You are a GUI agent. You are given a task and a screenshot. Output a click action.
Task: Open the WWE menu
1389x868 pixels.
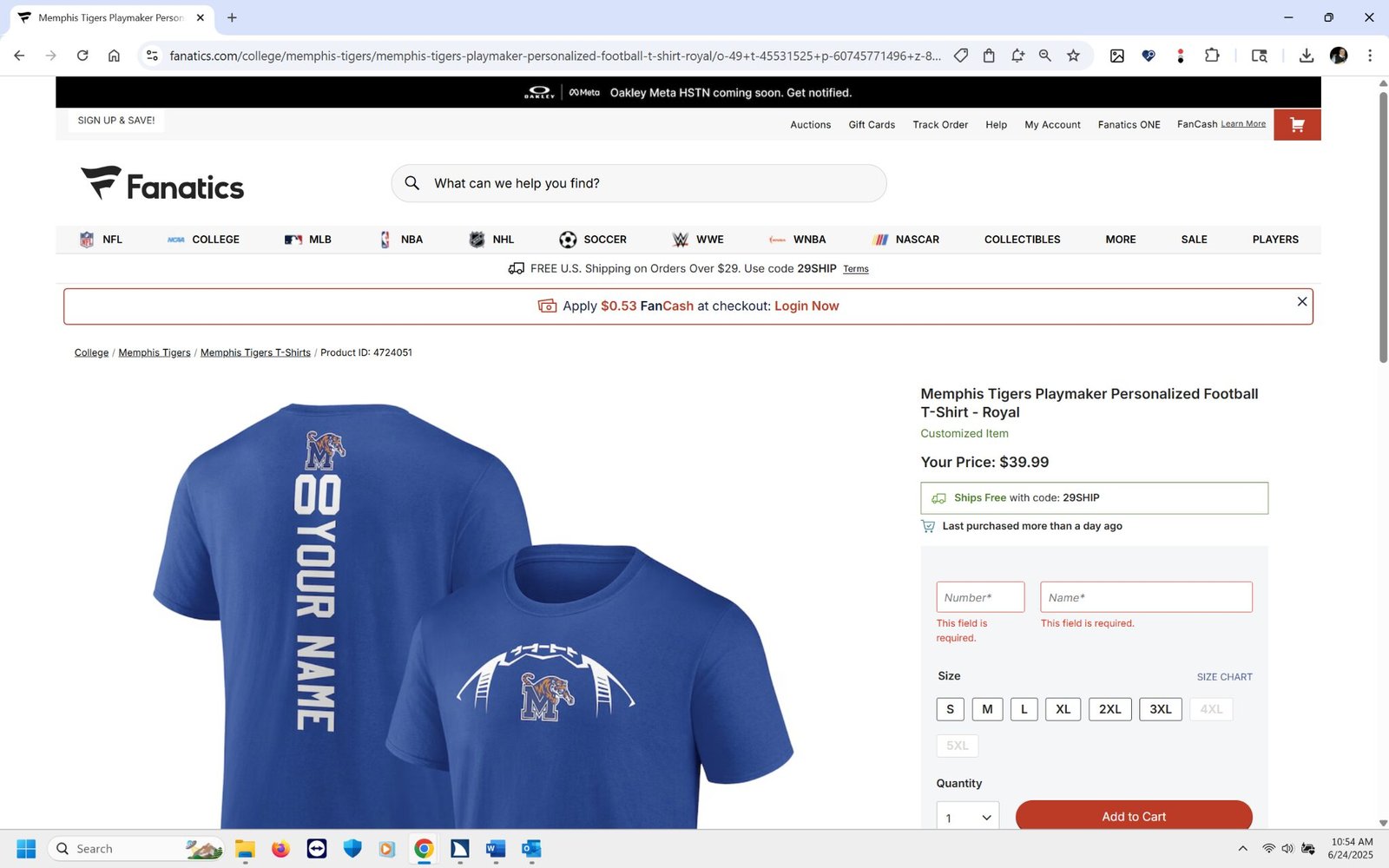coord(698,240)
